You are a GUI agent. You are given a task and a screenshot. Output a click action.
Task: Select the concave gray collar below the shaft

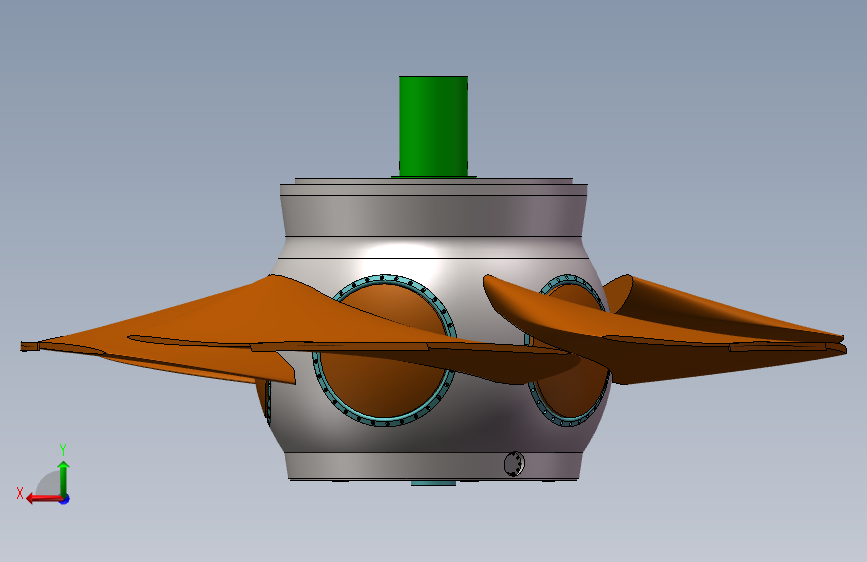pyautogui.click(x=434, y=216)
